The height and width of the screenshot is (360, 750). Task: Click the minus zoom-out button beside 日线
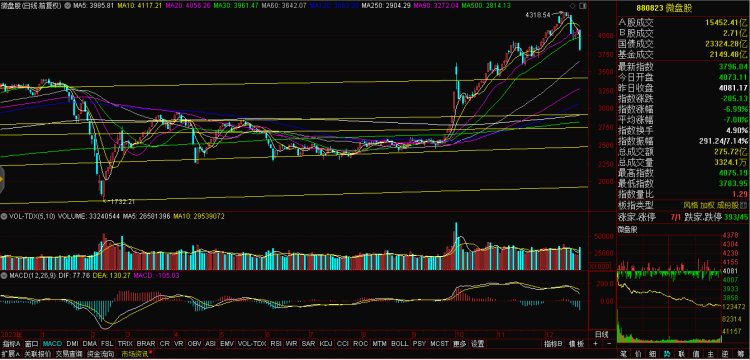tap(609, 343)
